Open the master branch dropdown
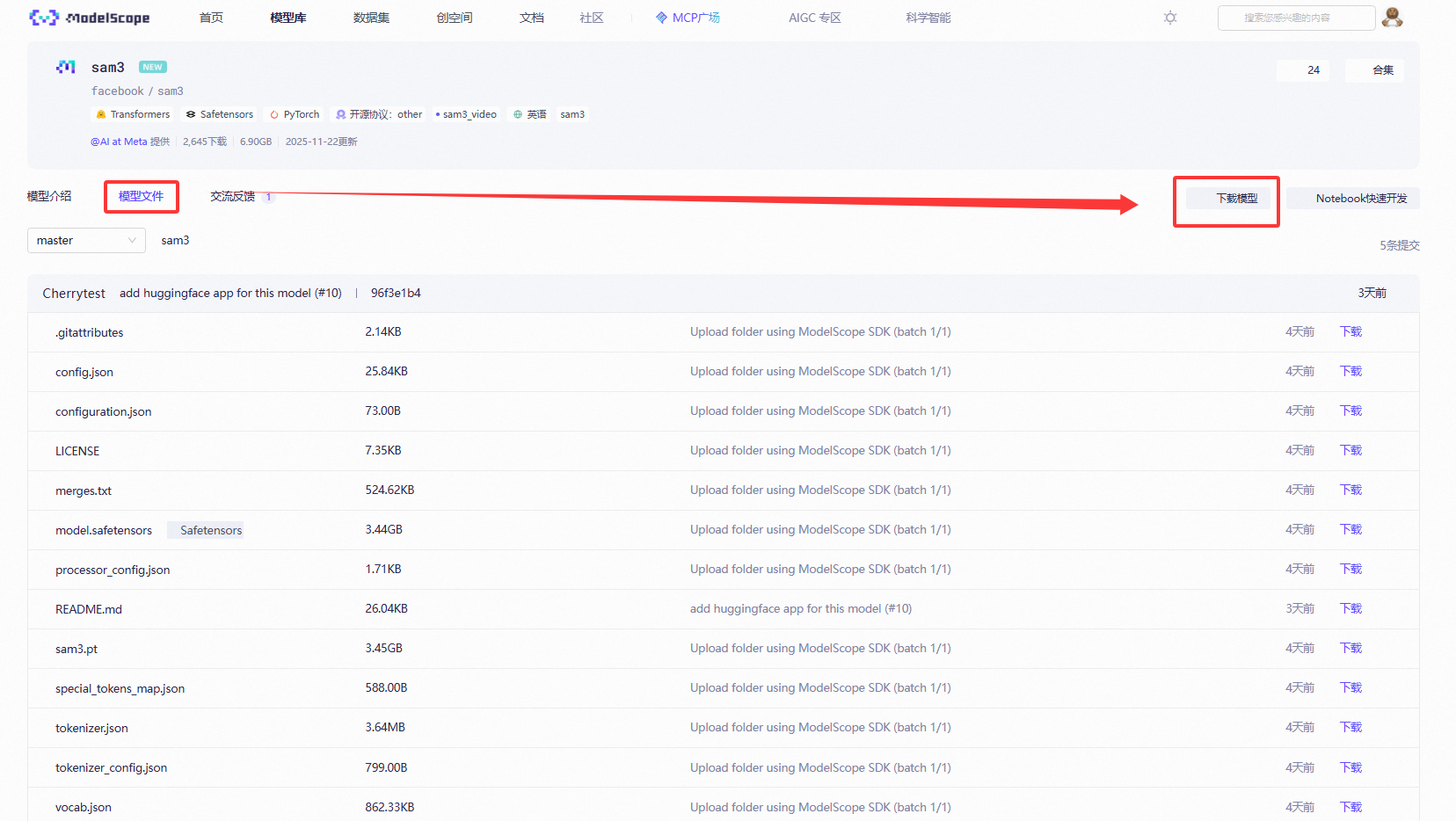1456x821 pixels. [x=86, y=240]
